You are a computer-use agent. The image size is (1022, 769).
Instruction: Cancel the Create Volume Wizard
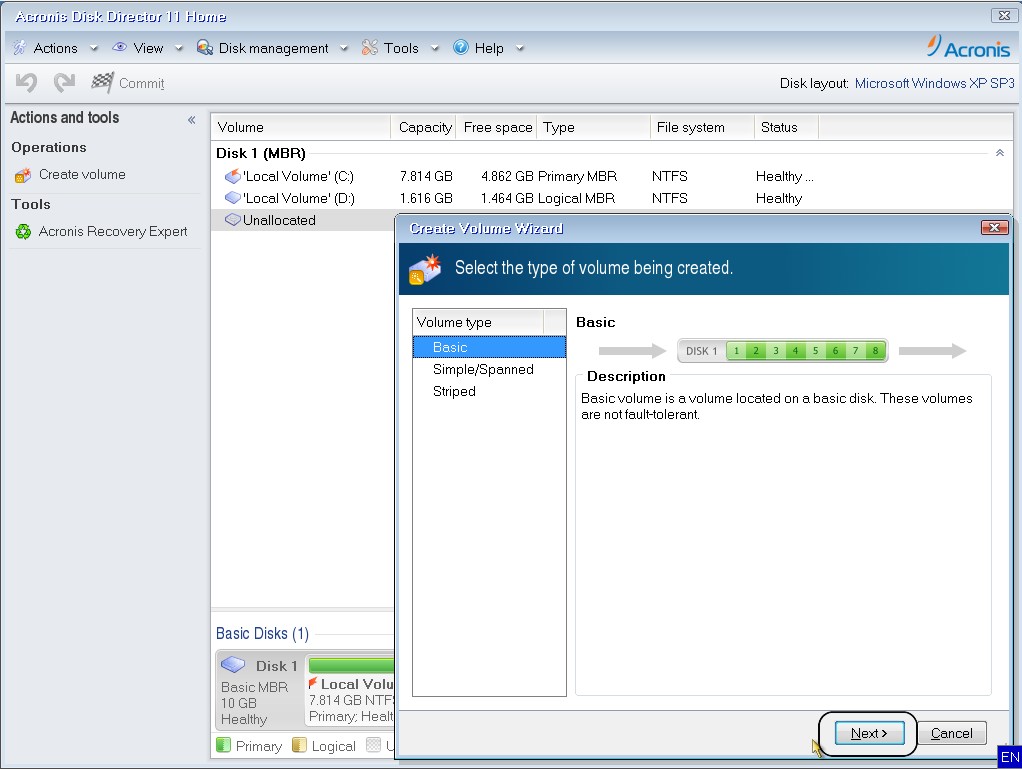coord(951,733)
